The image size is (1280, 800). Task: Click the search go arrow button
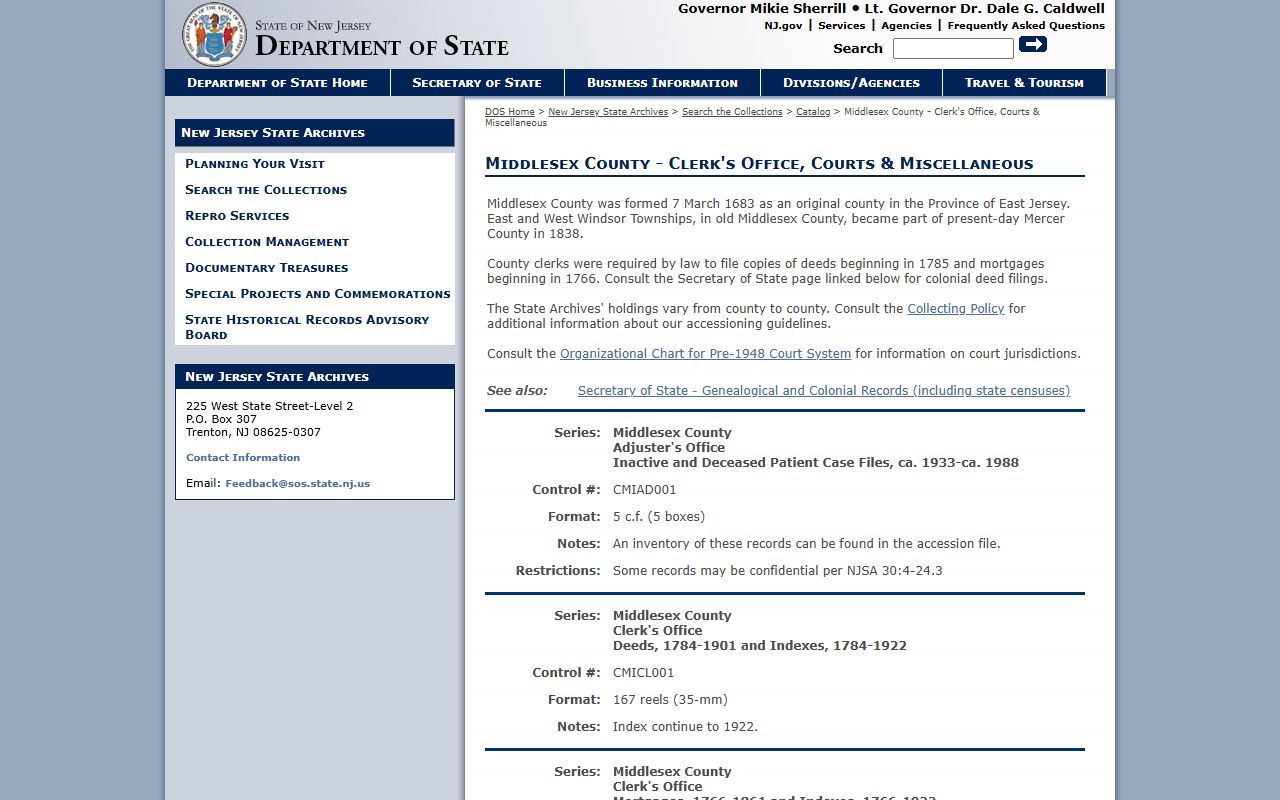(x=1033, y=44)
